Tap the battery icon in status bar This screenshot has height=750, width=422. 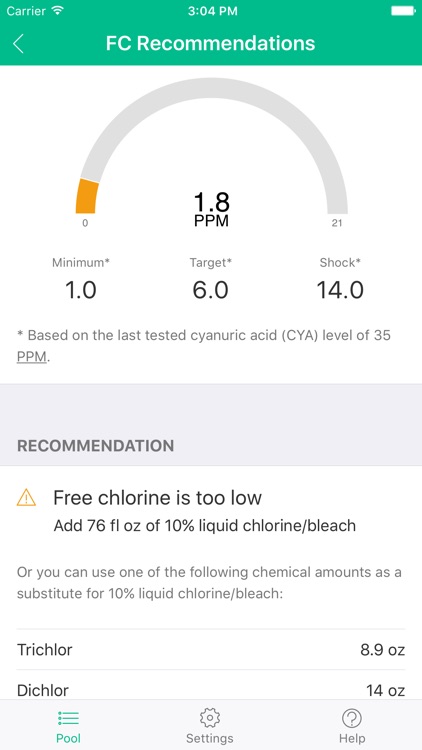pos(403,11)
